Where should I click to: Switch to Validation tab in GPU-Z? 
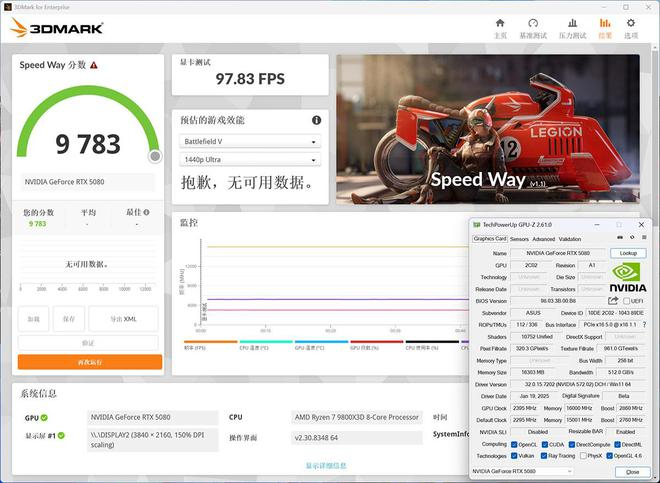570,239
